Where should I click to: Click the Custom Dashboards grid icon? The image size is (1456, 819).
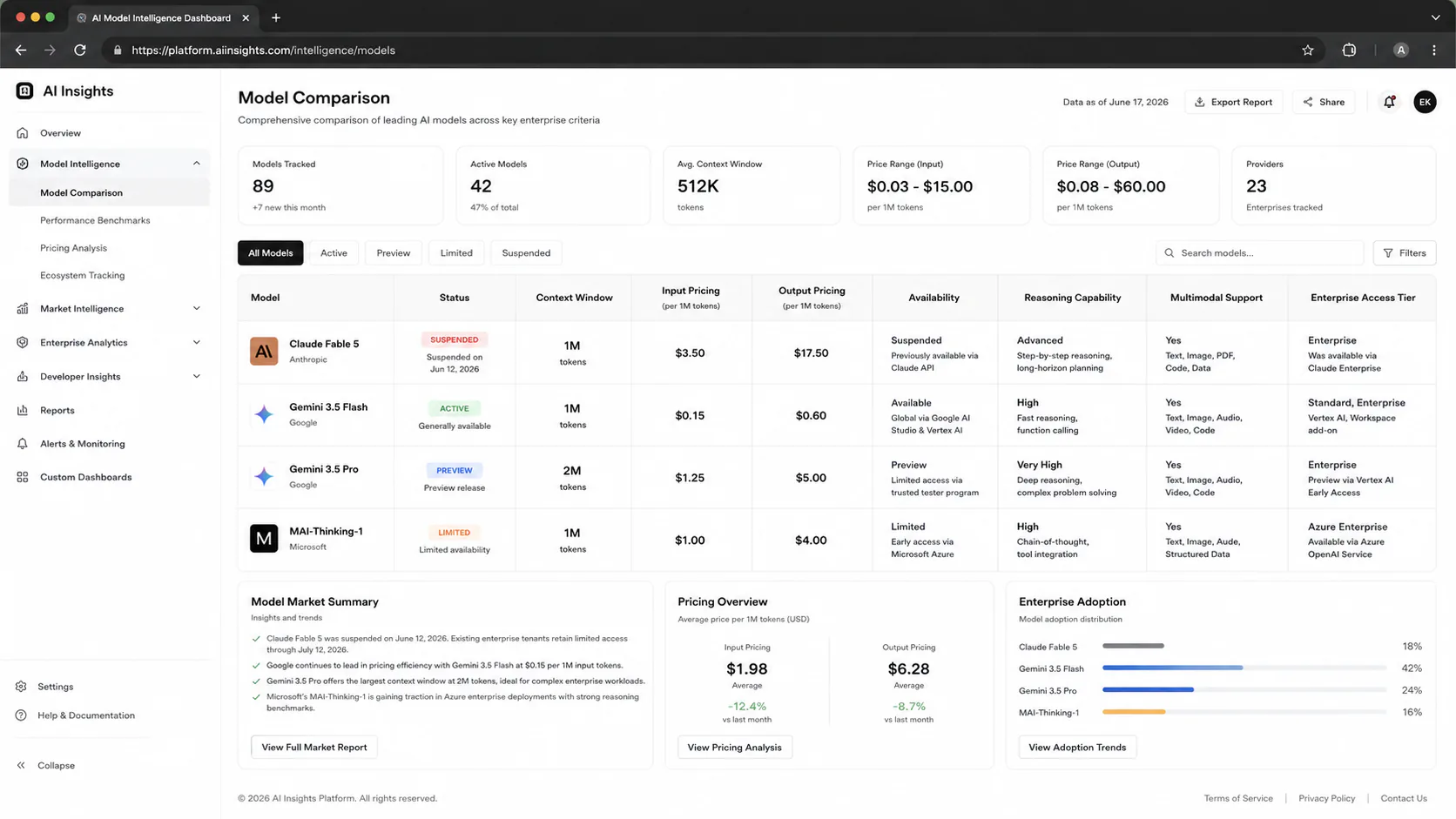coord(23,477)
